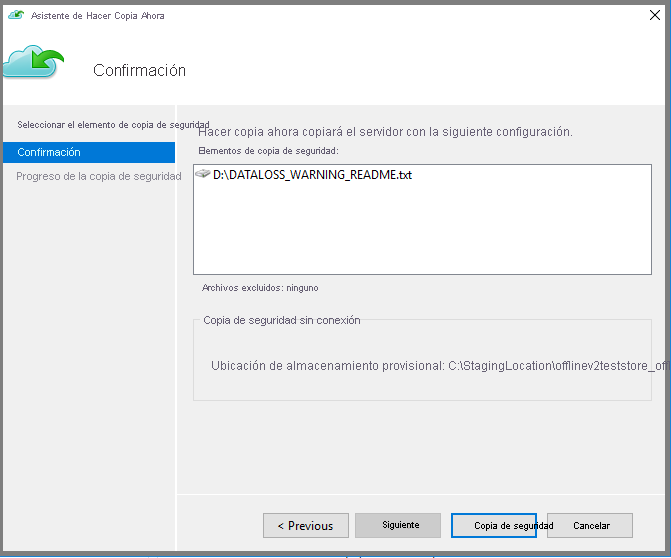Click the Archivos excluidos: ninguno text
Screen dimensions: 671x558
click(x=260, y=288)
